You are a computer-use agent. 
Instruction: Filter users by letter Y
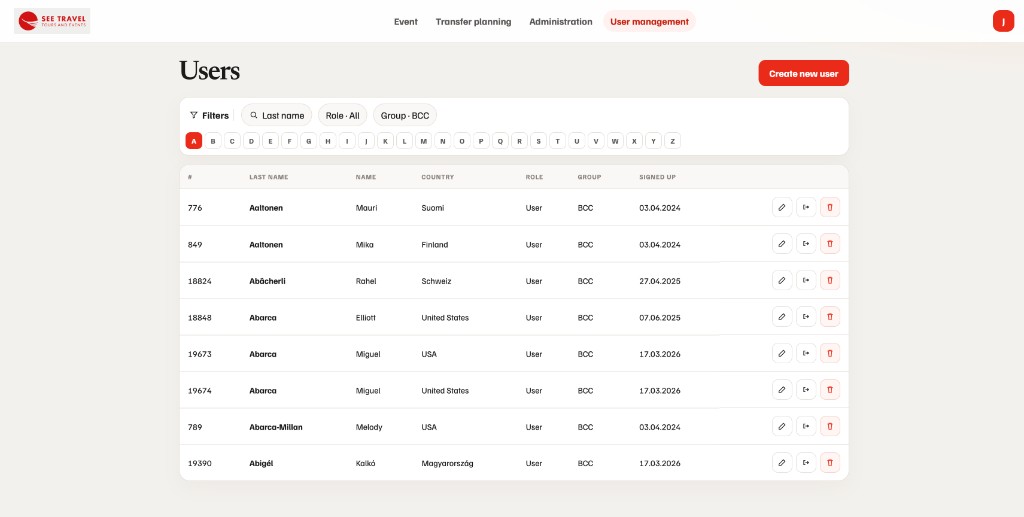click(x=653, y=140)
